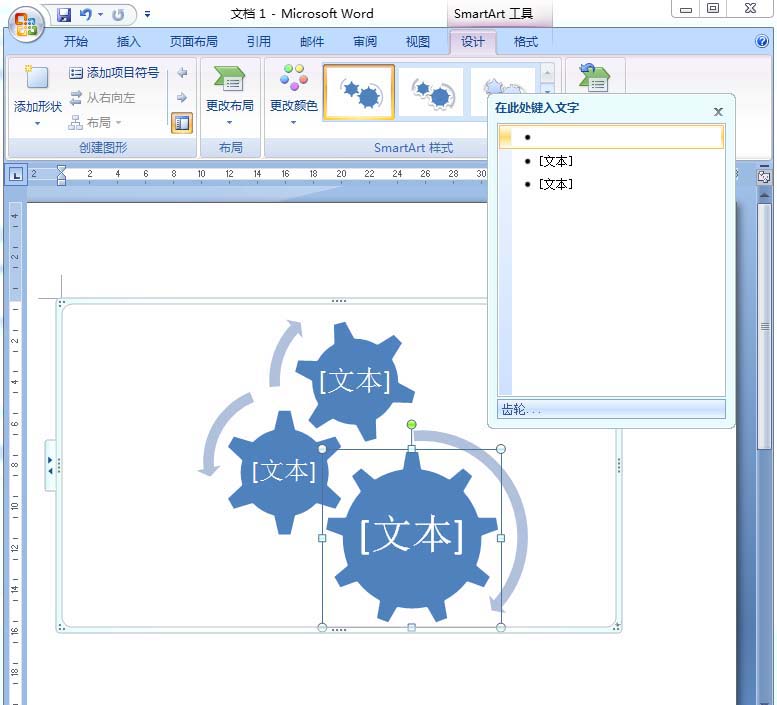Undo the last action
Screen dimensions: 777x705
point(86,15)
